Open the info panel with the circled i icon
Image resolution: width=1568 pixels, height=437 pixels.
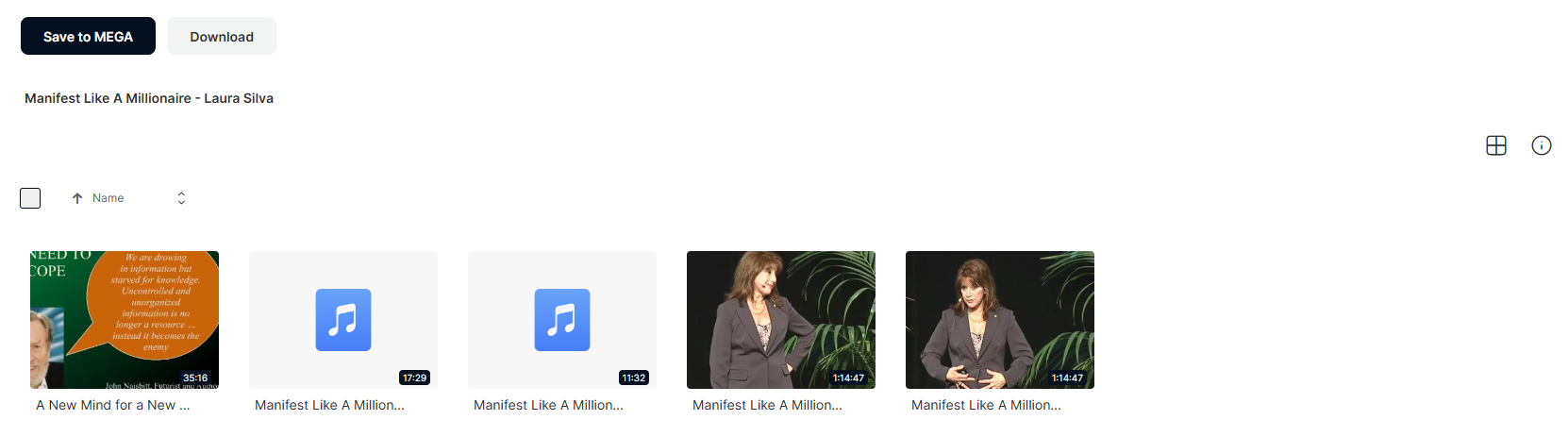point(1542,145)
